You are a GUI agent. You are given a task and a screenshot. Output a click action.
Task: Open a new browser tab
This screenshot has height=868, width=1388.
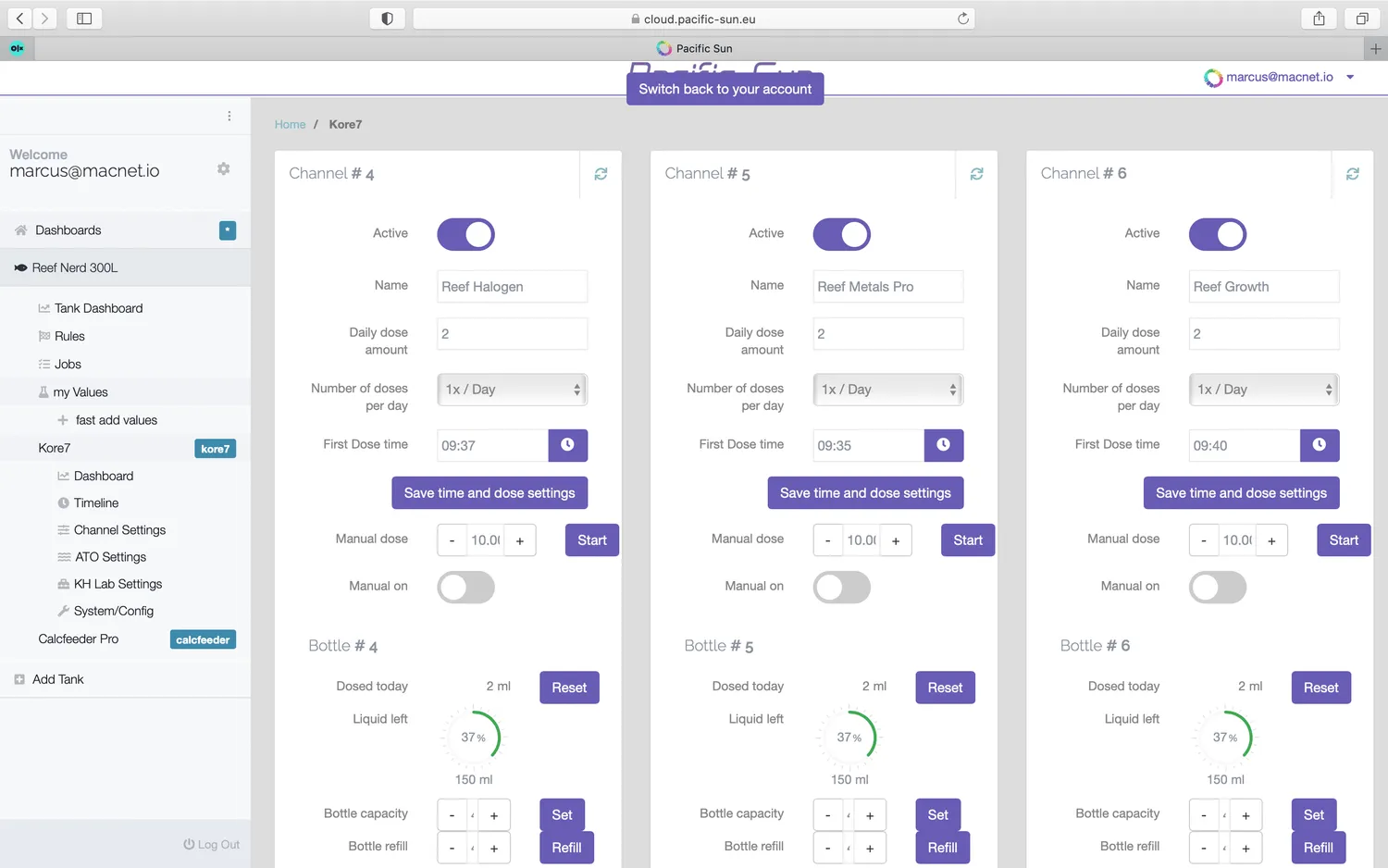point(1376,49)
